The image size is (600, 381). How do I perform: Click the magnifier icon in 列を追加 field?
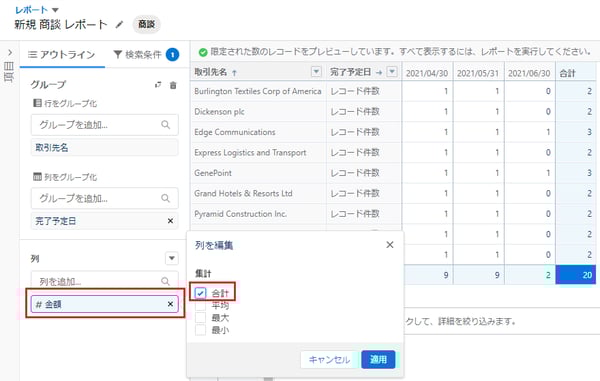point(165,281)
